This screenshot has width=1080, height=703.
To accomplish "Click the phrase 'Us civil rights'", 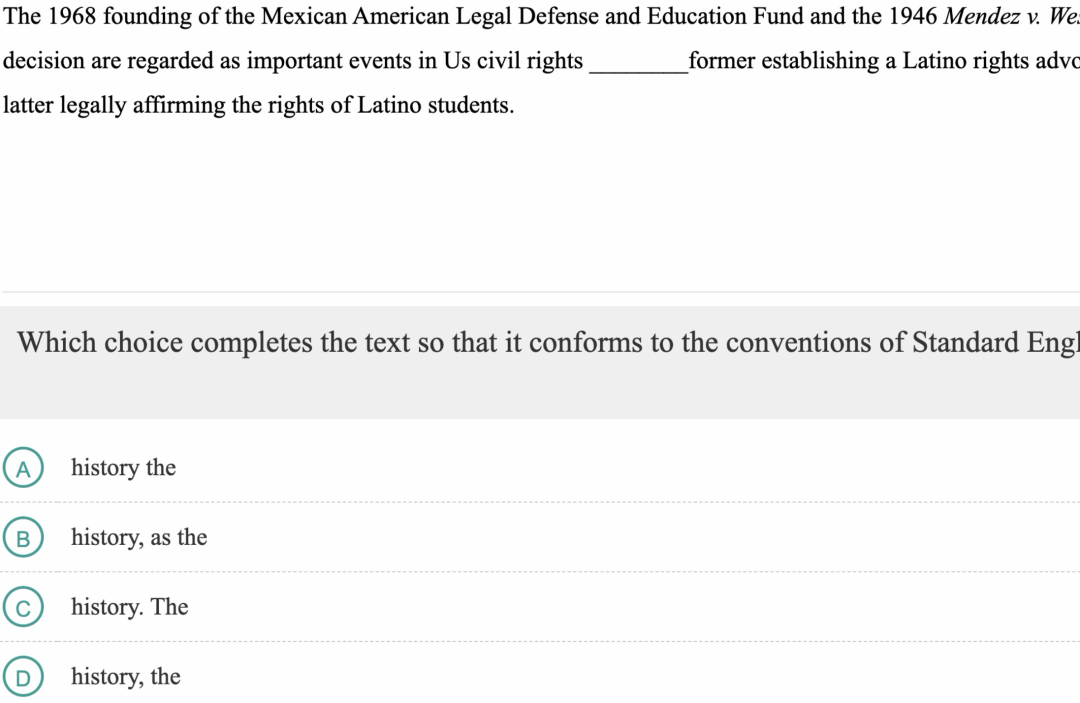I will pyautogui.click(x=513, y=61).
